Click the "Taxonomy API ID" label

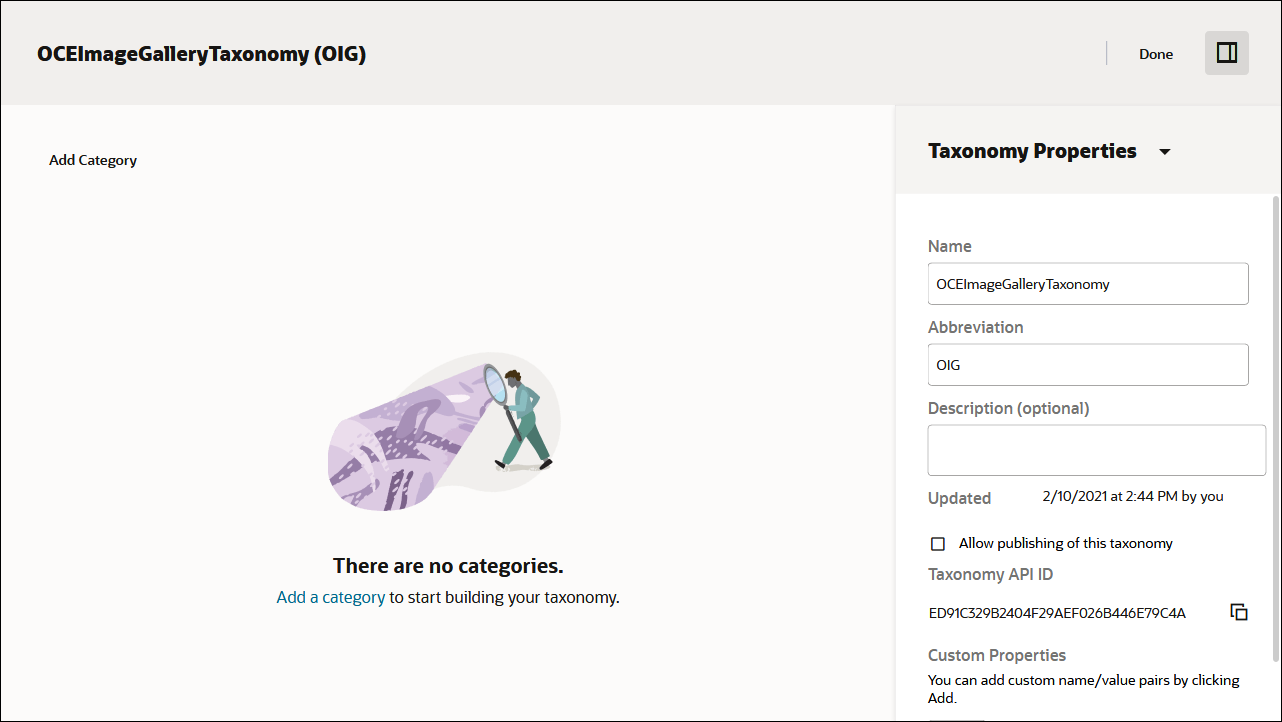990,574
